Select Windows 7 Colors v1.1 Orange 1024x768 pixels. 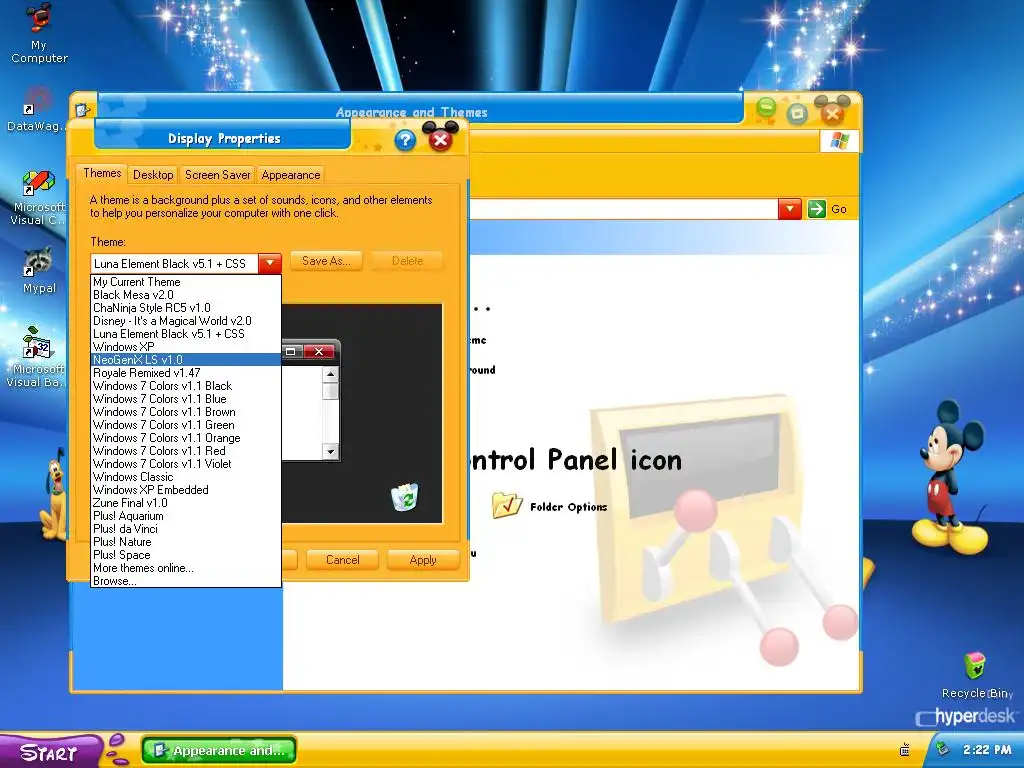coord(186,438)
